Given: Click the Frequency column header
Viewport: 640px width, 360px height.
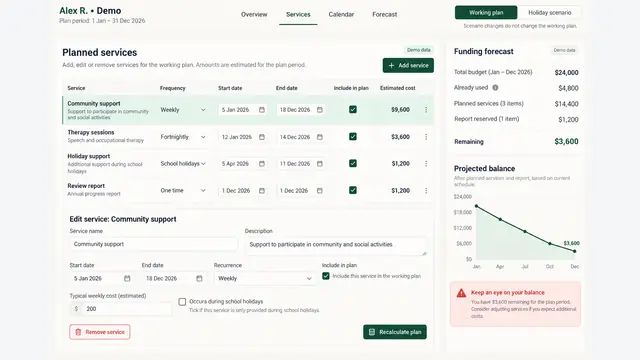Looking at the screenshot, I should tap(173, 88).
